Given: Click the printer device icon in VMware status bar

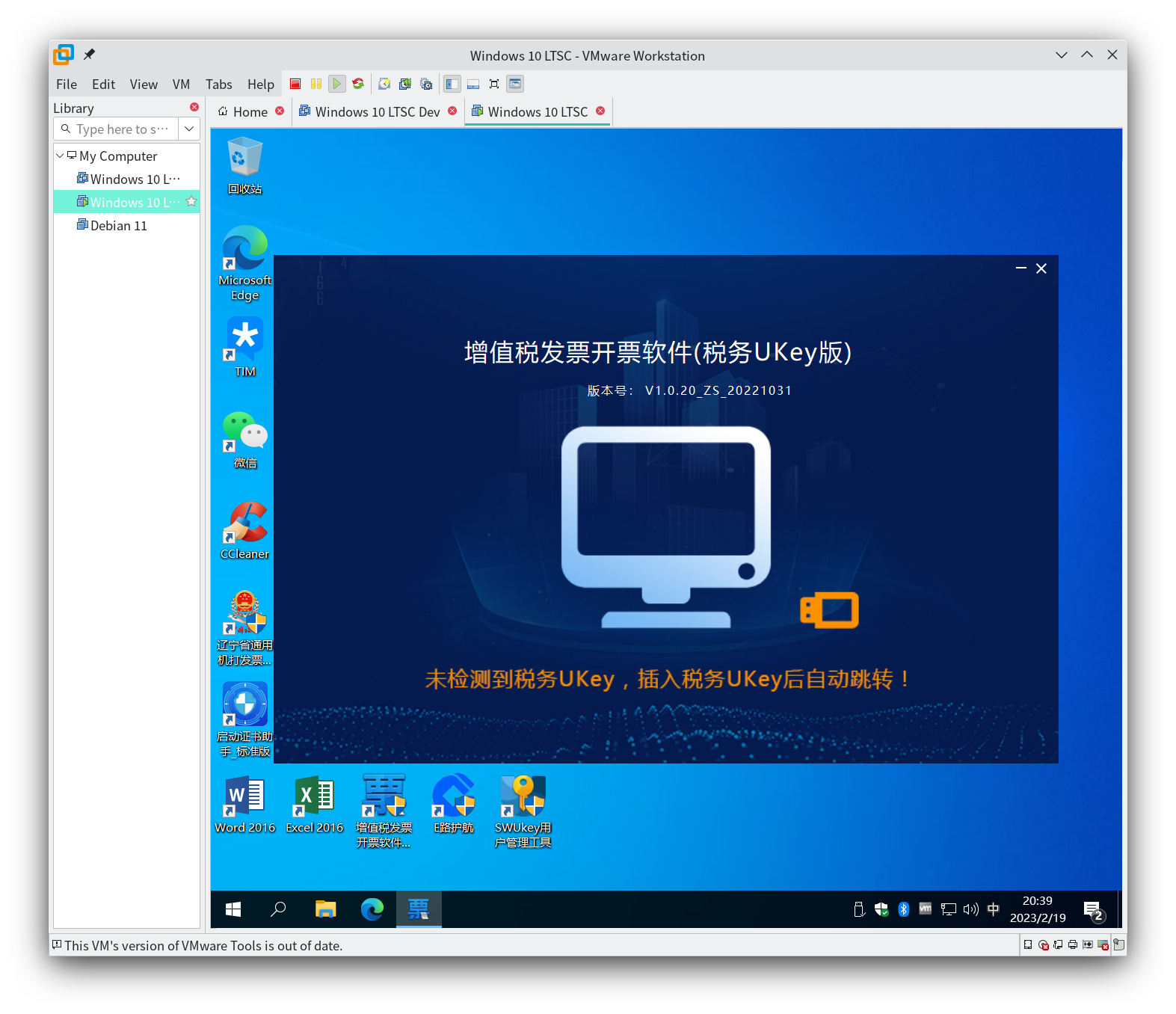Looking at the screenshot, I should point(1073,944).
